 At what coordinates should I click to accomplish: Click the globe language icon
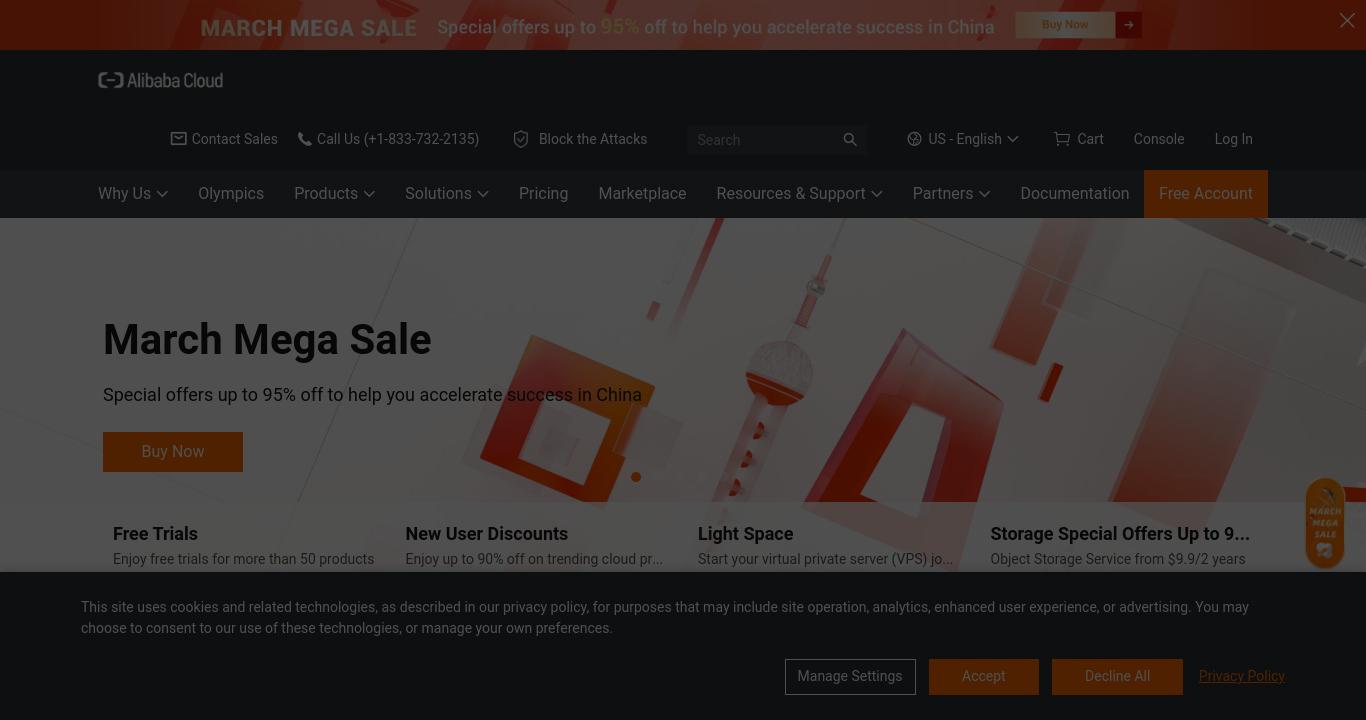tap(914, 139)
